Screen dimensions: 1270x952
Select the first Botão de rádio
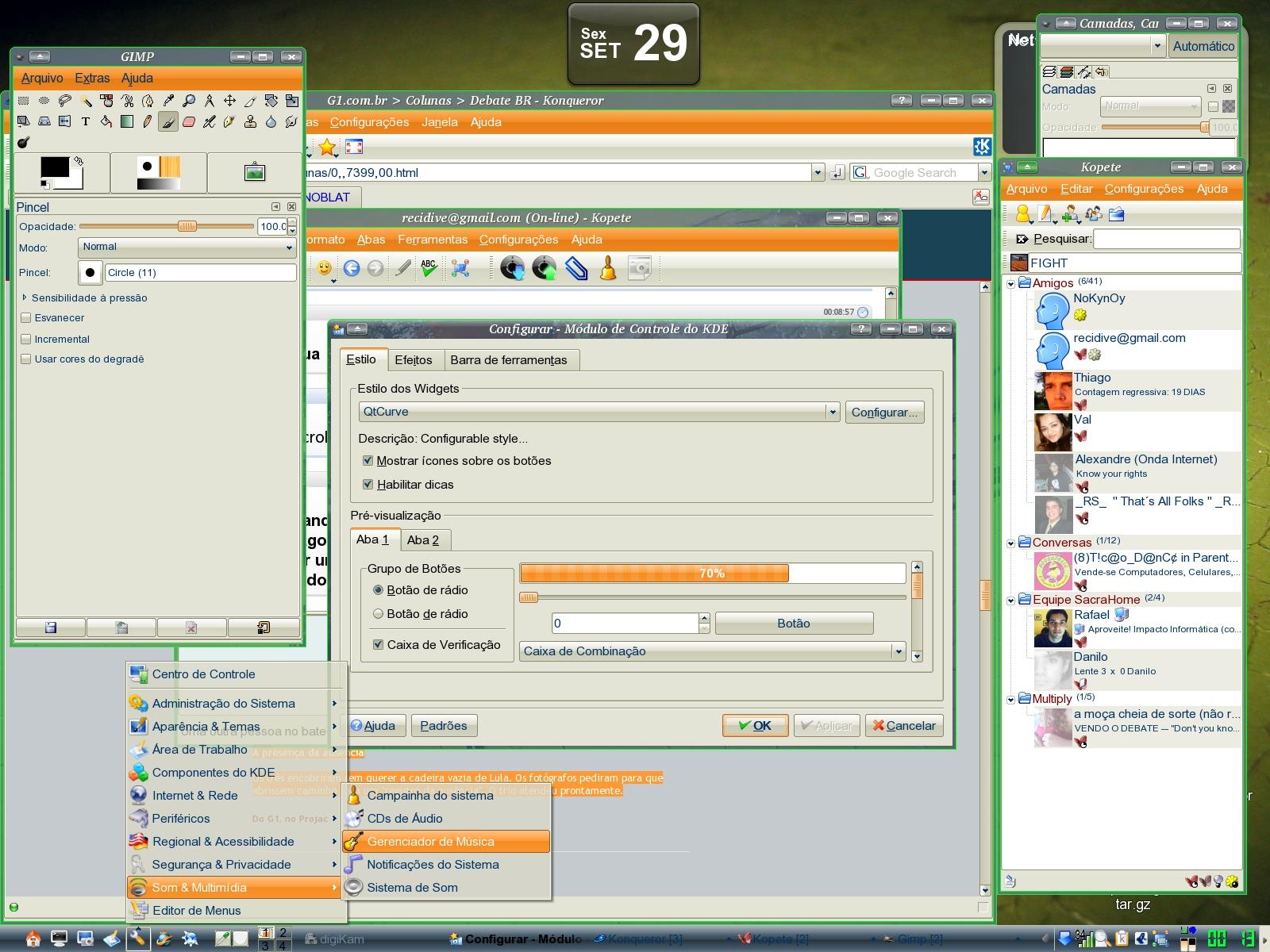click(x=378, y=590)
